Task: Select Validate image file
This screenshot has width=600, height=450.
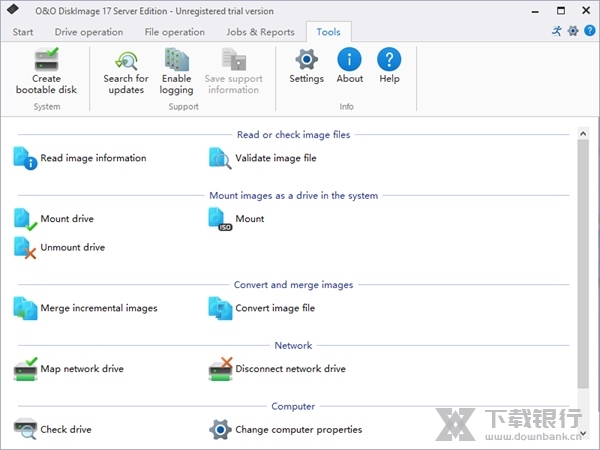Action: click(275, 158)
